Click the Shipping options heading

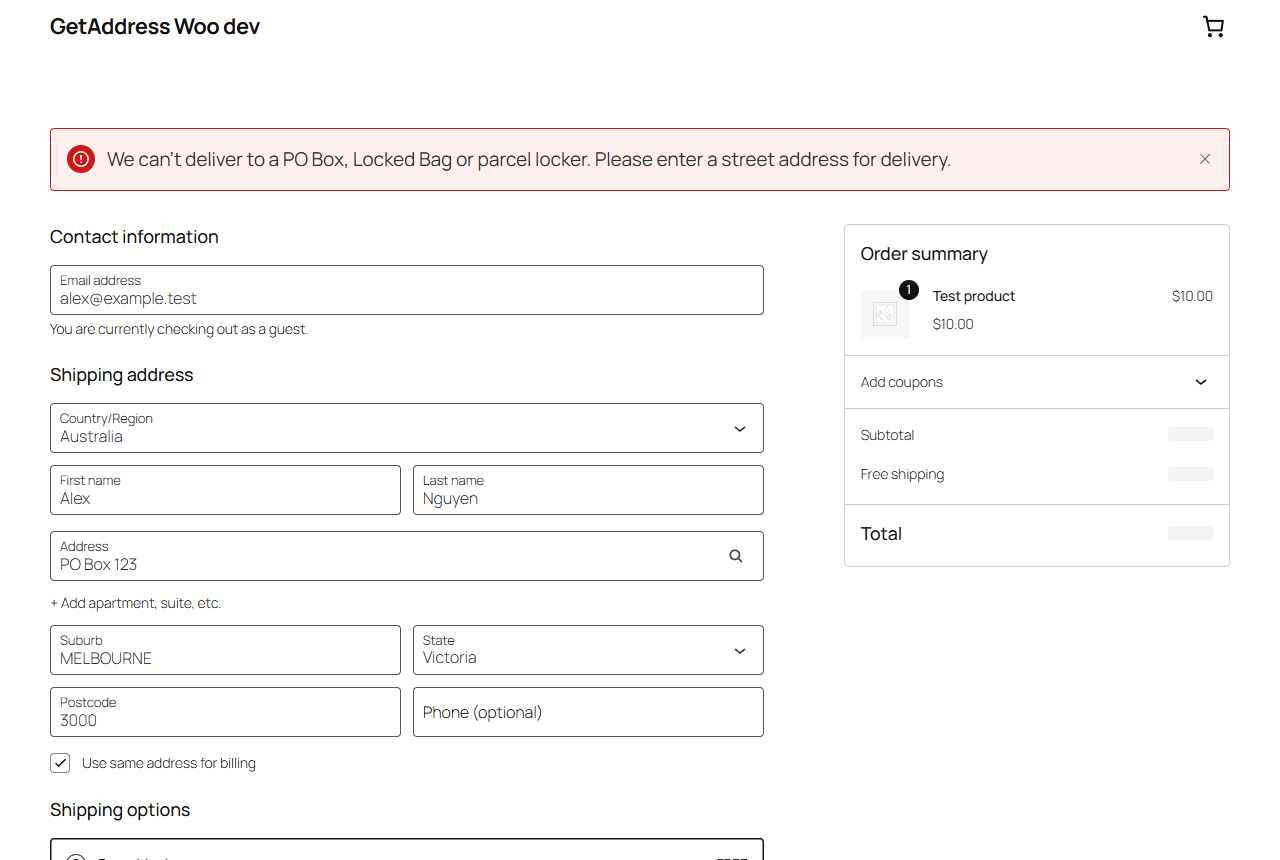[x=120, y=810]
